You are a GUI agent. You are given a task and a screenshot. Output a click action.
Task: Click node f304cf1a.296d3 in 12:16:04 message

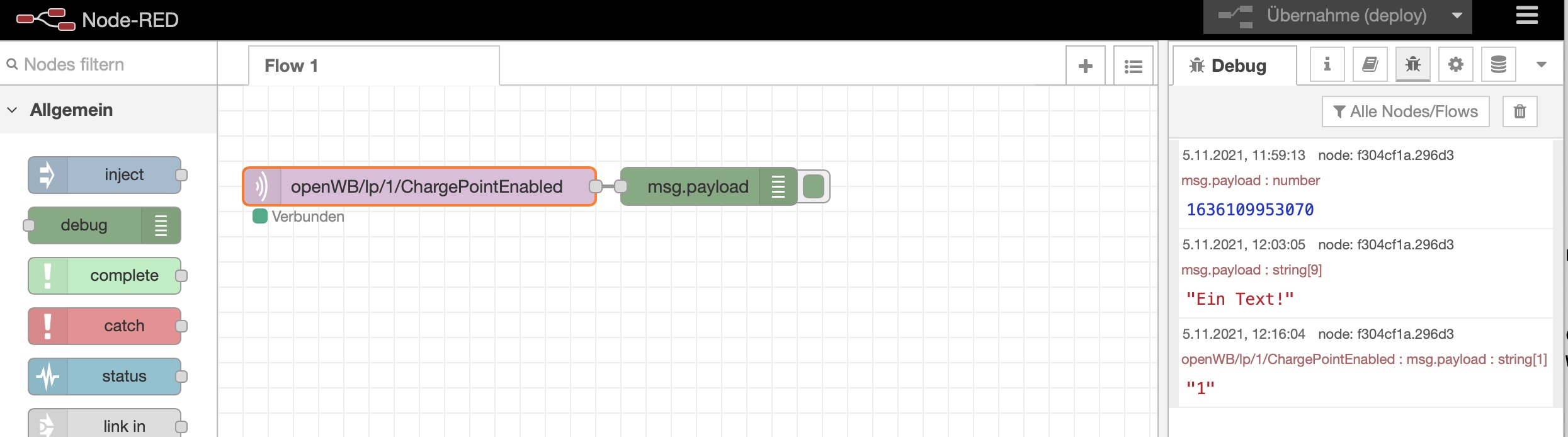tap(1386, 334)
